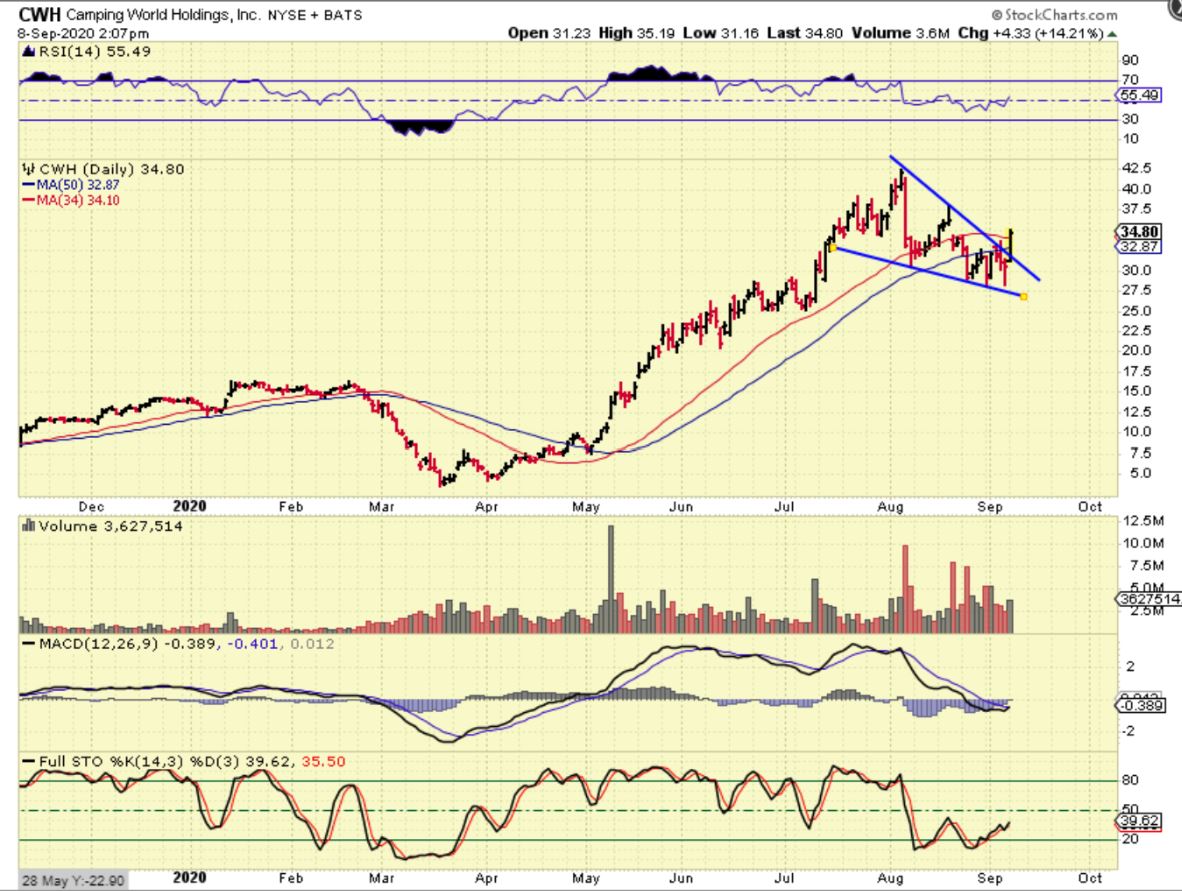Click the Volume 3.6M header value

click(x=901, y=33)
